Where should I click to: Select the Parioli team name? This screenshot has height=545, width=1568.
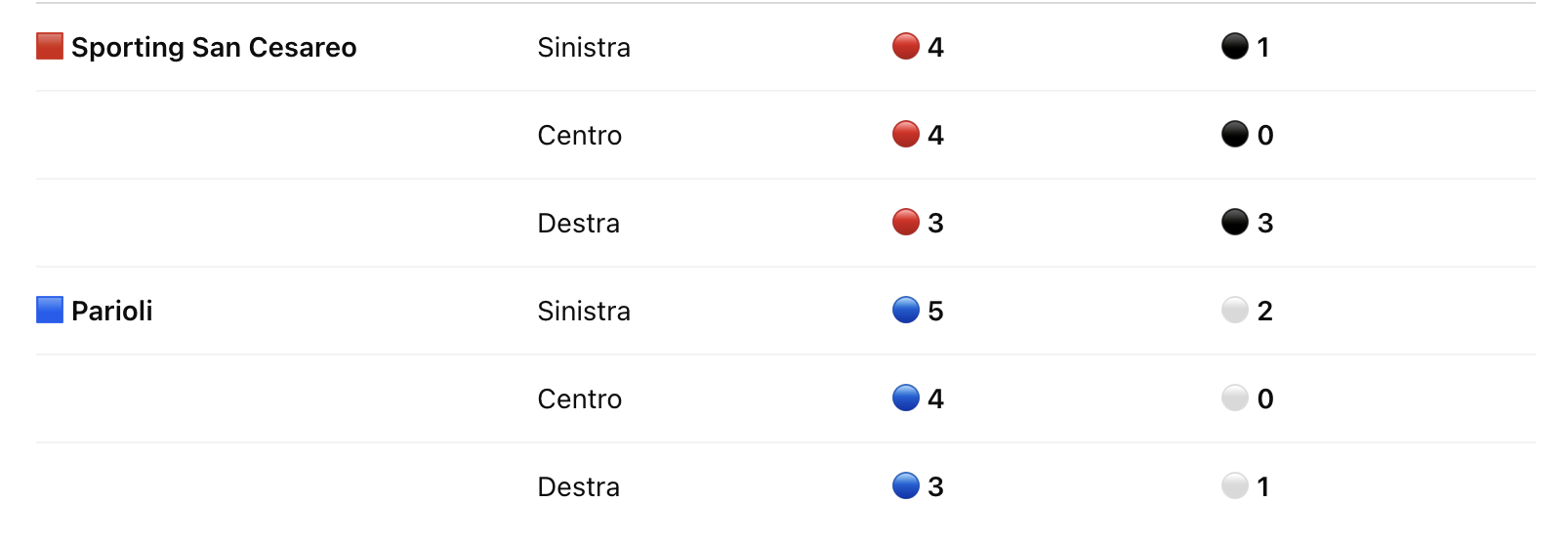pyautogui.click(x=112, y=311)
